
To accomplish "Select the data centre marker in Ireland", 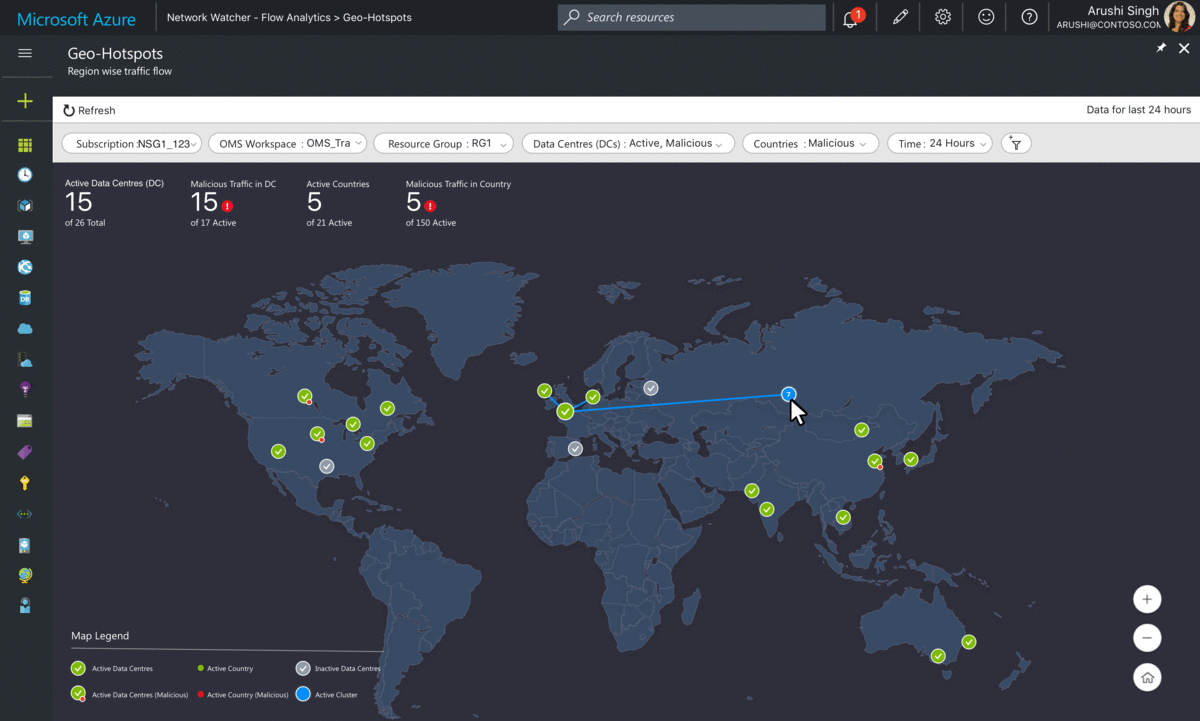I will click(x=544, y=391).
